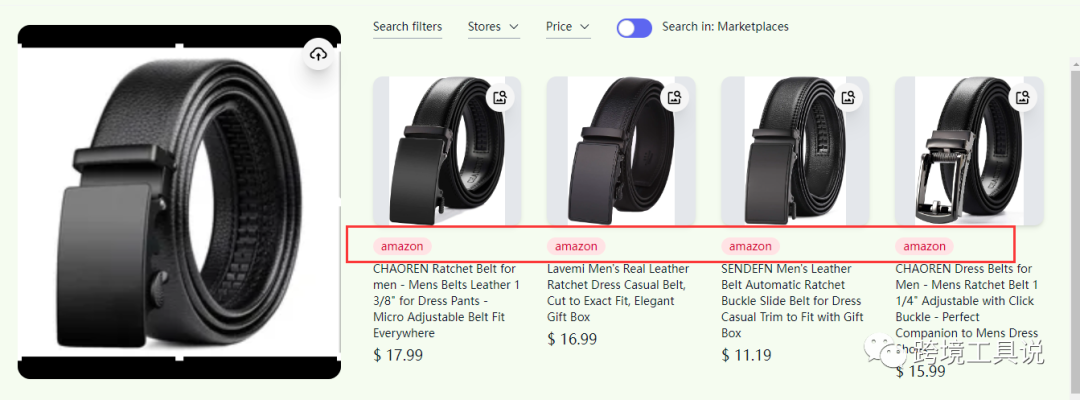Click image search icon on CHAOREN Ratchet Belt

(x=500, y=98)
